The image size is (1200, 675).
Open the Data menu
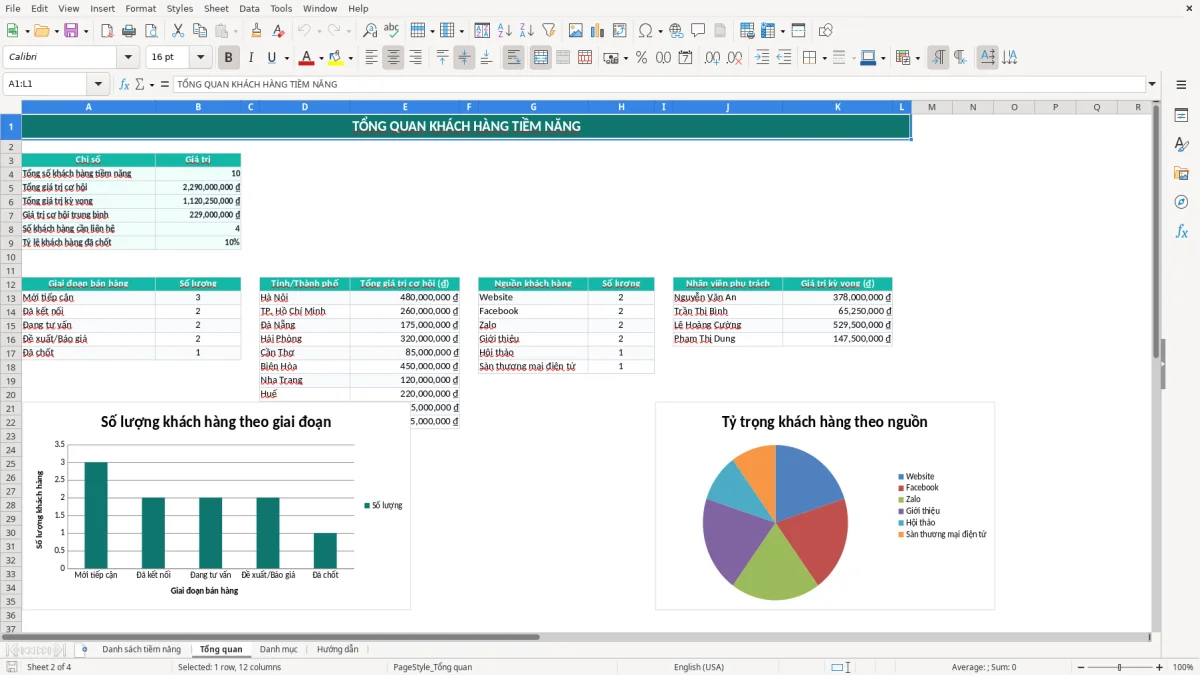click(x=249, y=8)
